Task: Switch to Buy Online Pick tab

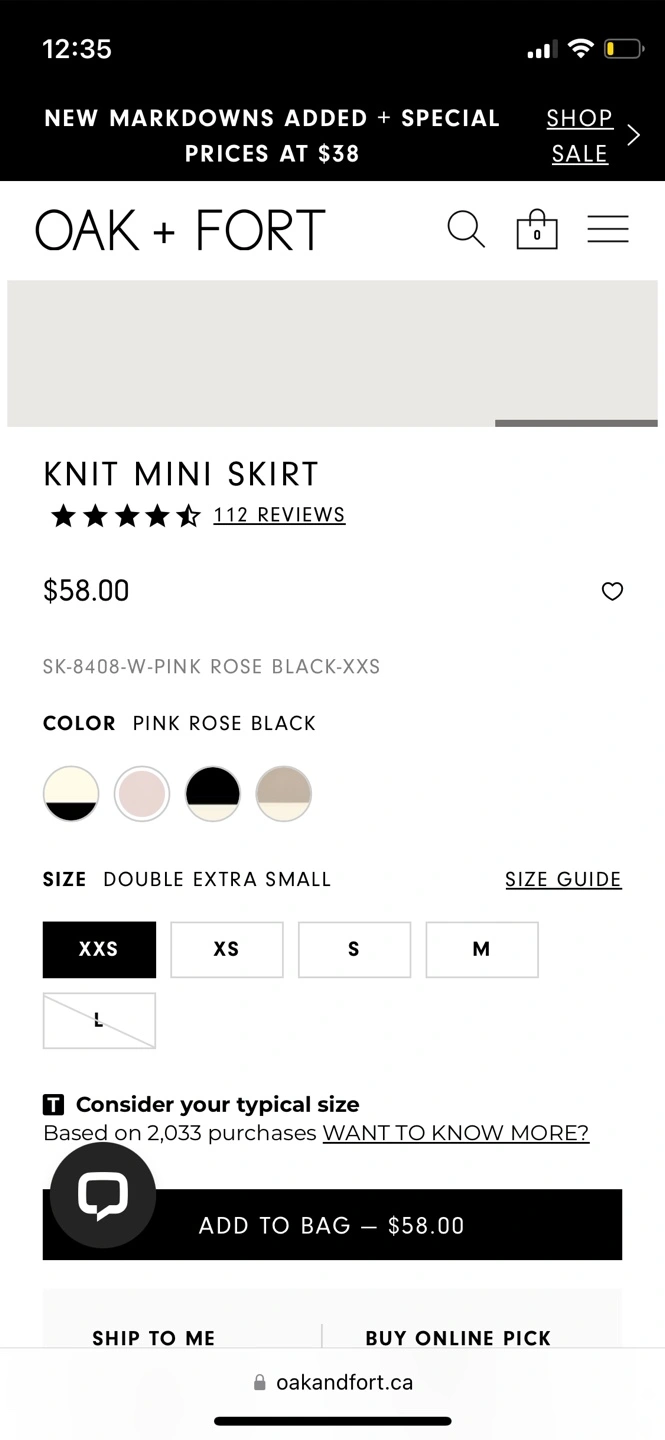Action: (x=458, y=1338)
